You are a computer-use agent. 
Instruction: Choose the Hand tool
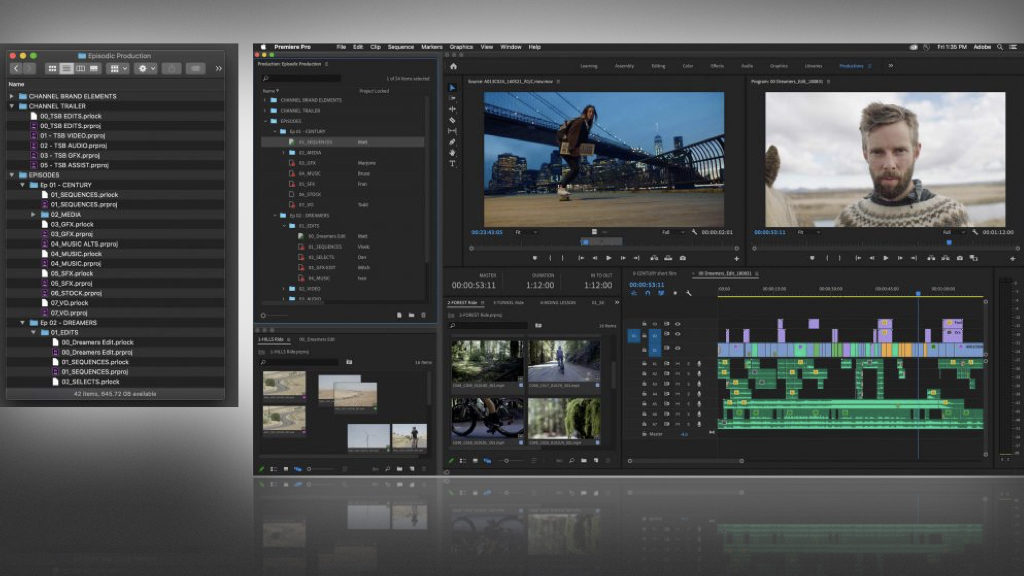(452, 153)
